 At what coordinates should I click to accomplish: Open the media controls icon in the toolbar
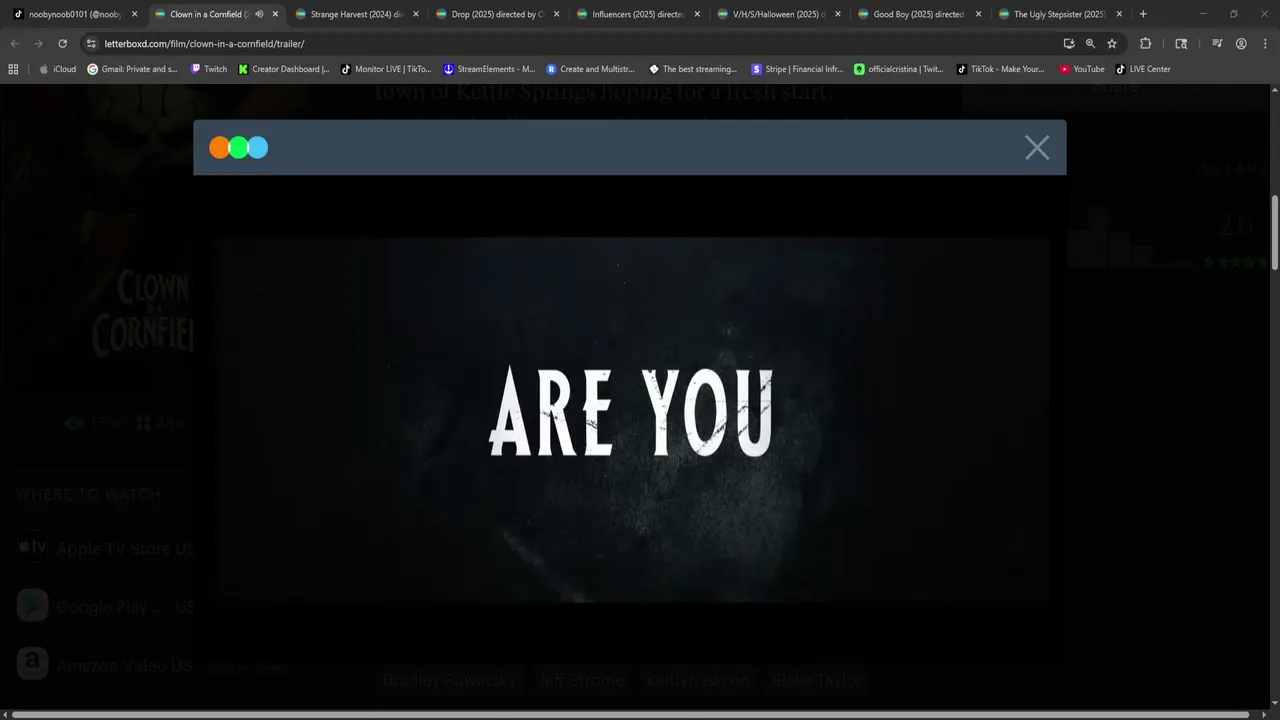(1217, 44)
